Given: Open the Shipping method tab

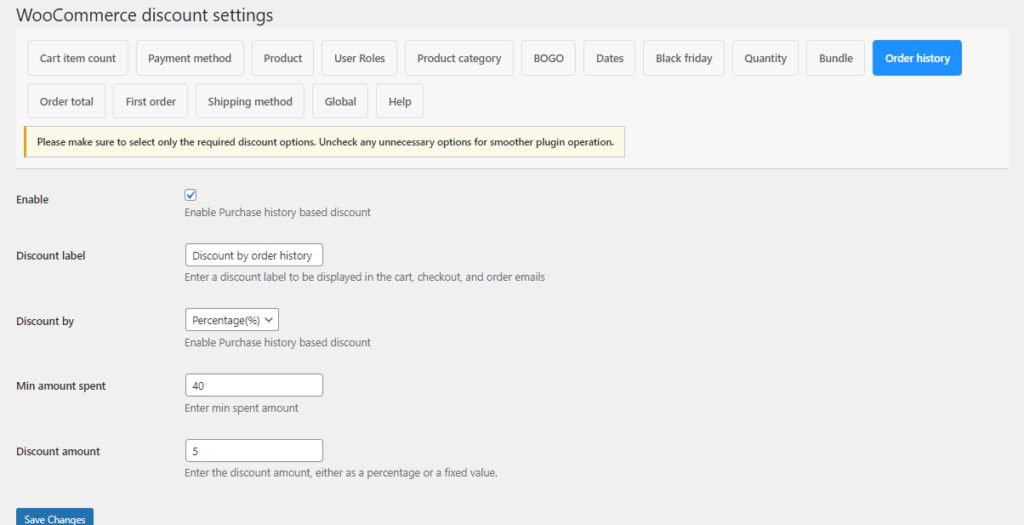Looking at the screenshot, I should 250,101.
